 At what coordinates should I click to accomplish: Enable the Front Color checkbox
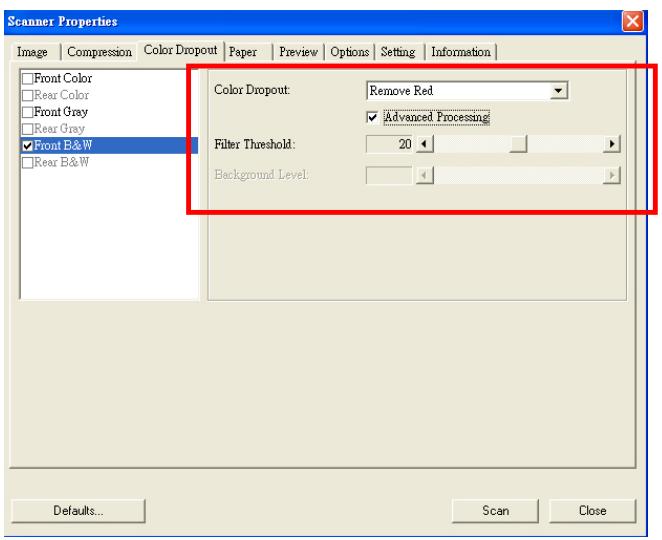[29, 76]
